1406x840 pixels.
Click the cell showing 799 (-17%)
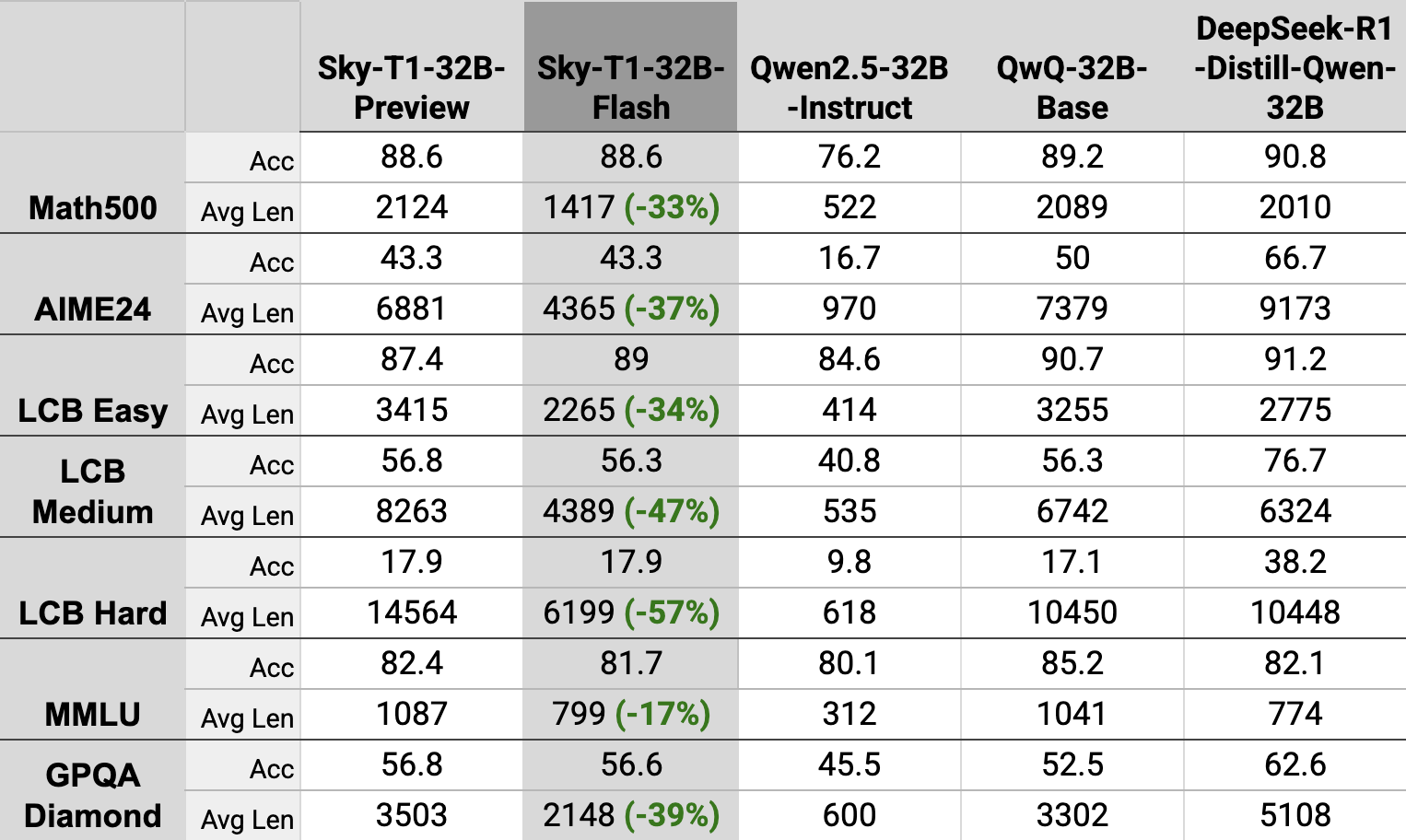pyautogui.click(x=630, y=714)
